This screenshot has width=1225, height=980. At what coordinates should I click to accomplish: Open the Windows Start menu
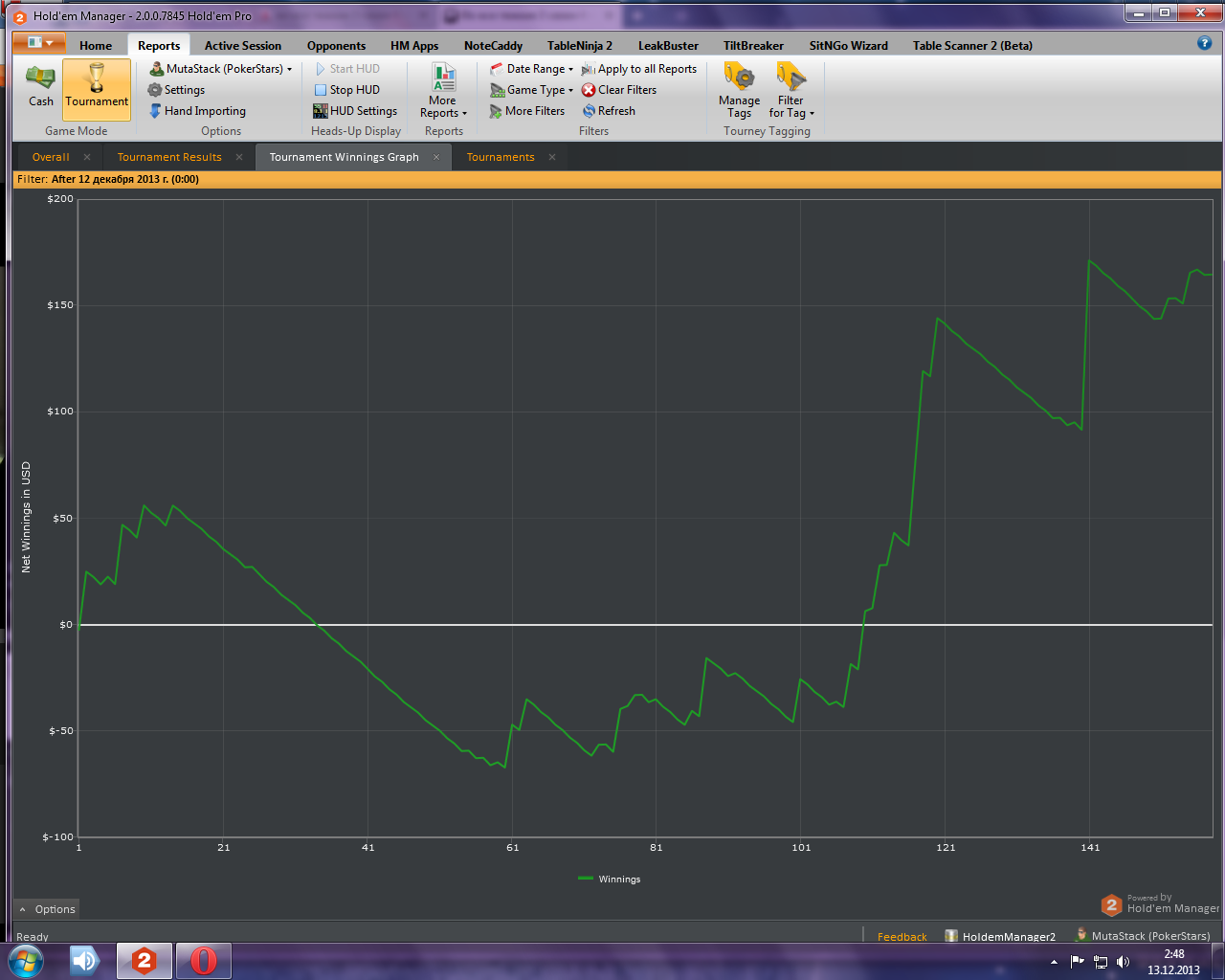(26, 961)
